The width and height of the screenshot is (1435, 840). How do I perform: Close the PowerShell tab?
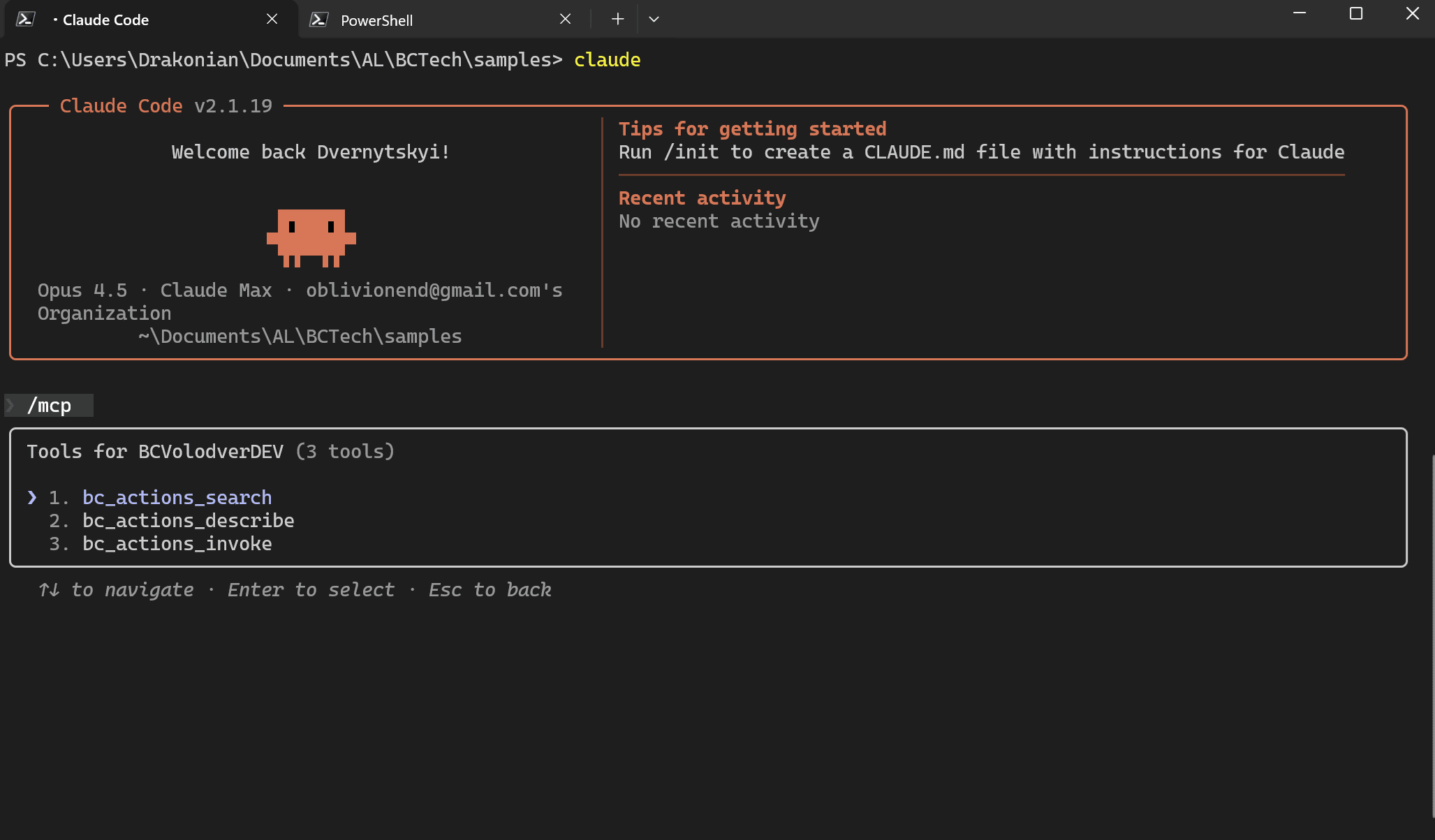click(x=566, y=20)
